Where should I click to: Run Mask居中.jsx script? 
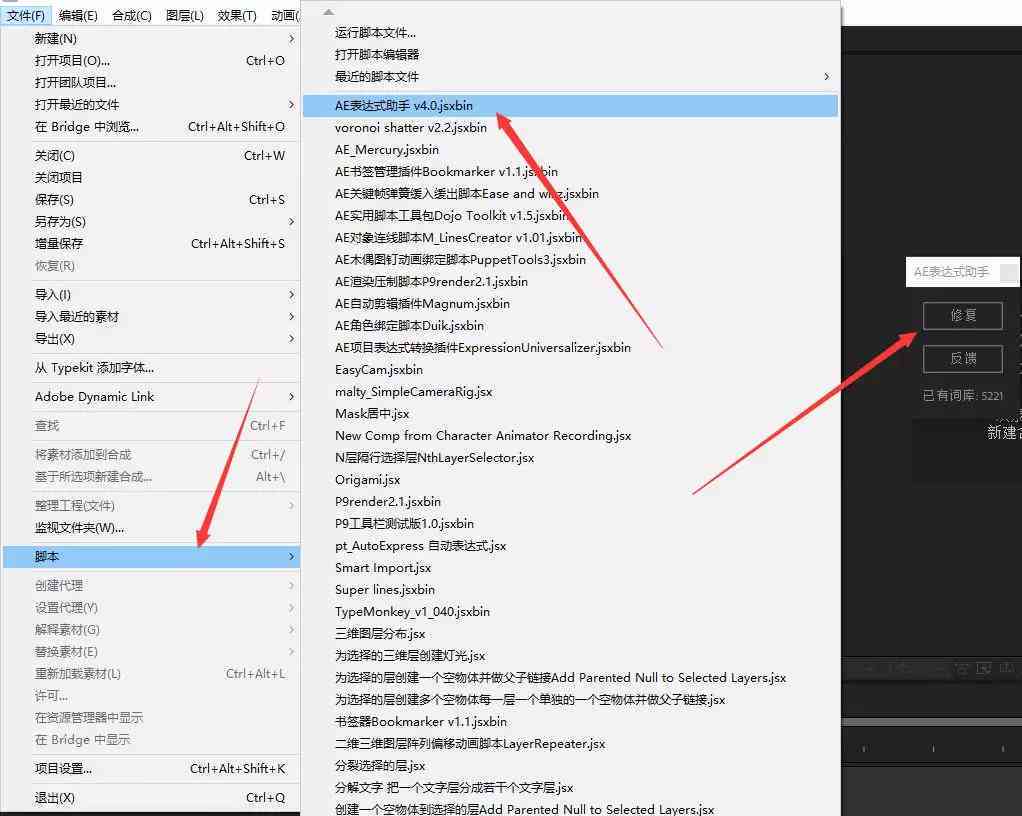(x=570, y=414)
